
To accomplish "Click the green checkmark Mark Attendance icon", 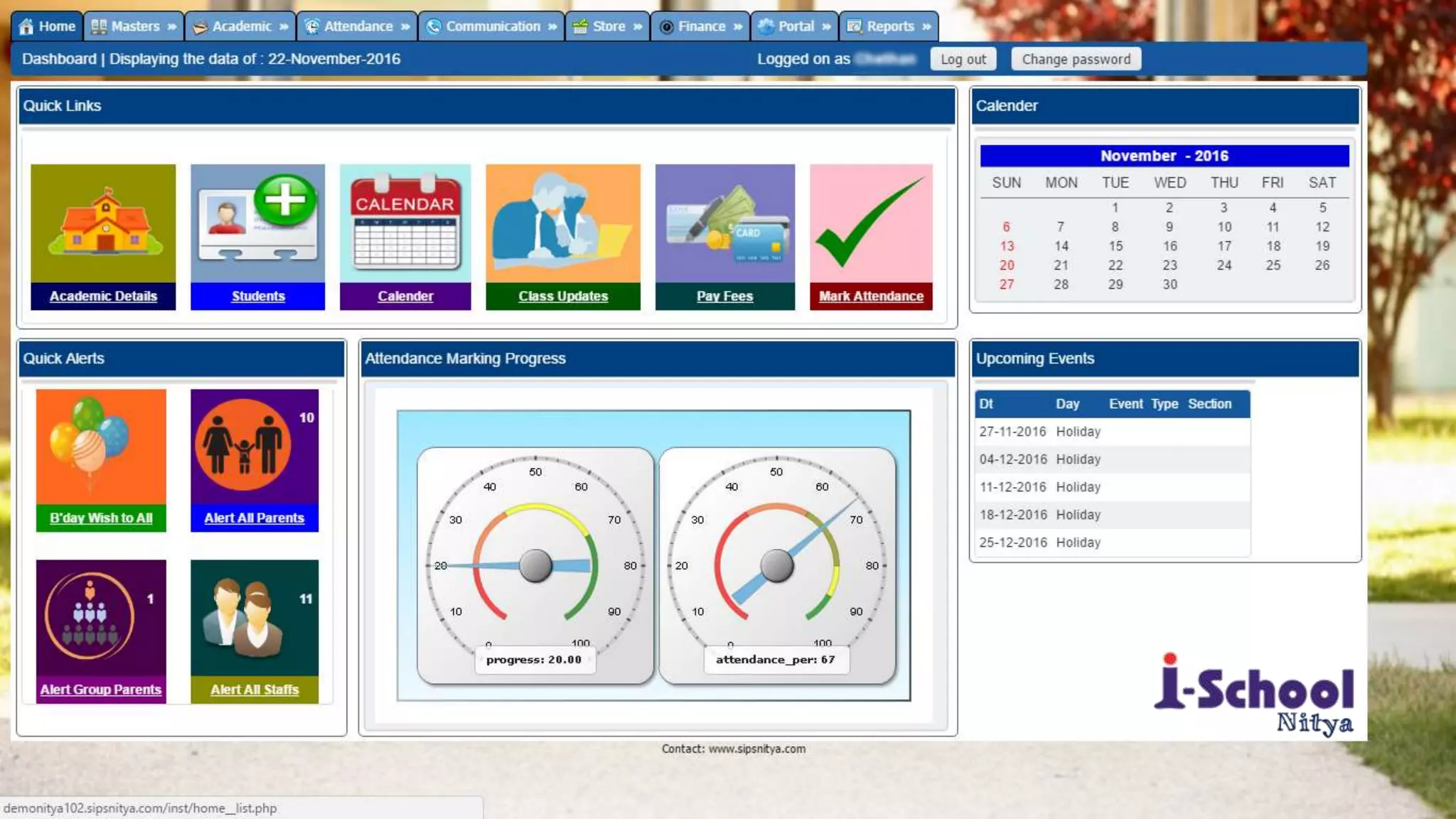I will tap(871, 223).
